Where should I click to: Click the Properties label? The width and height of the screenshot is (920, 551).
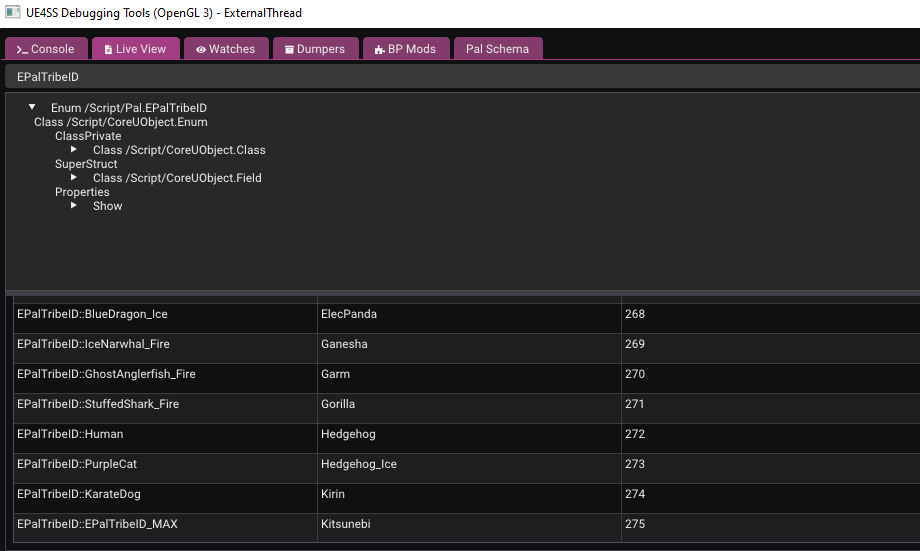tap(82, 192)
